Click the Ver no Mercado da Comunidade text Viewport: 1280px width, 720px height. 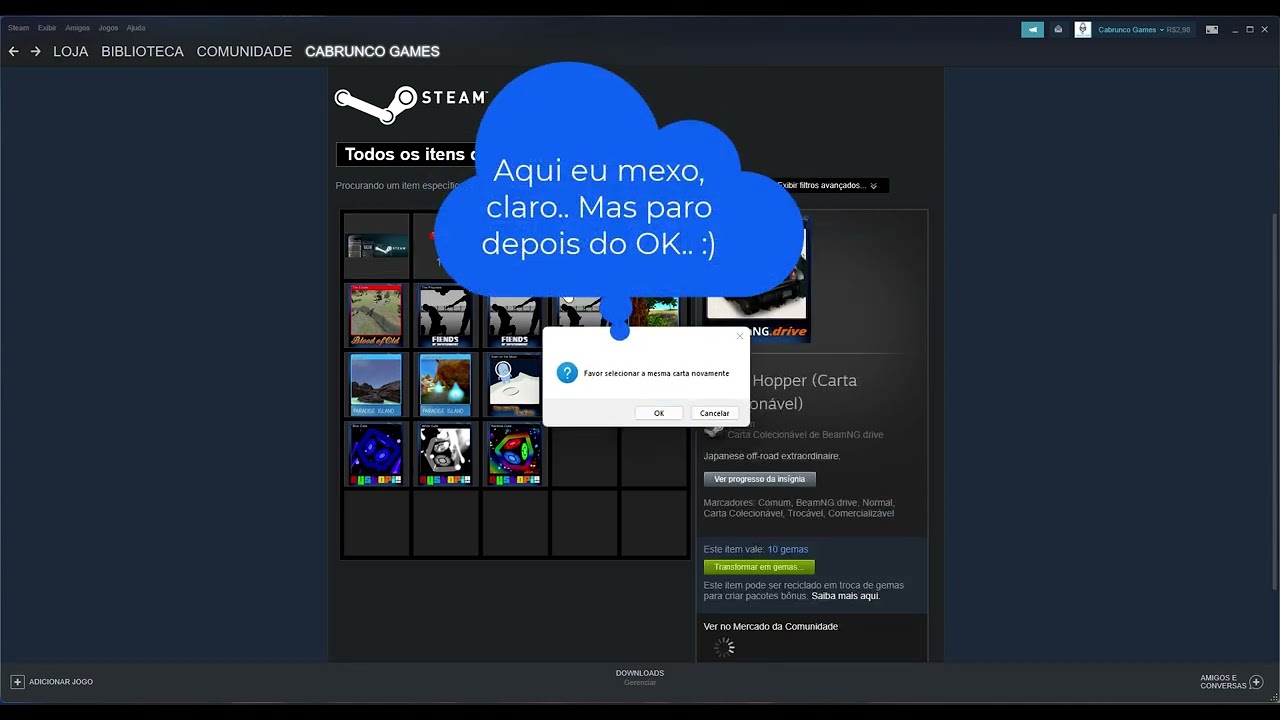pos(770,627)
